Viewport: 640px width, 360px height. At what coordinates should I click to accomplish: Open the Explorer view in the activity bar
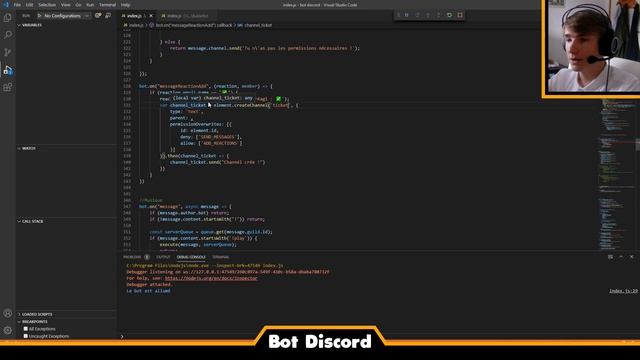[7, 18]
